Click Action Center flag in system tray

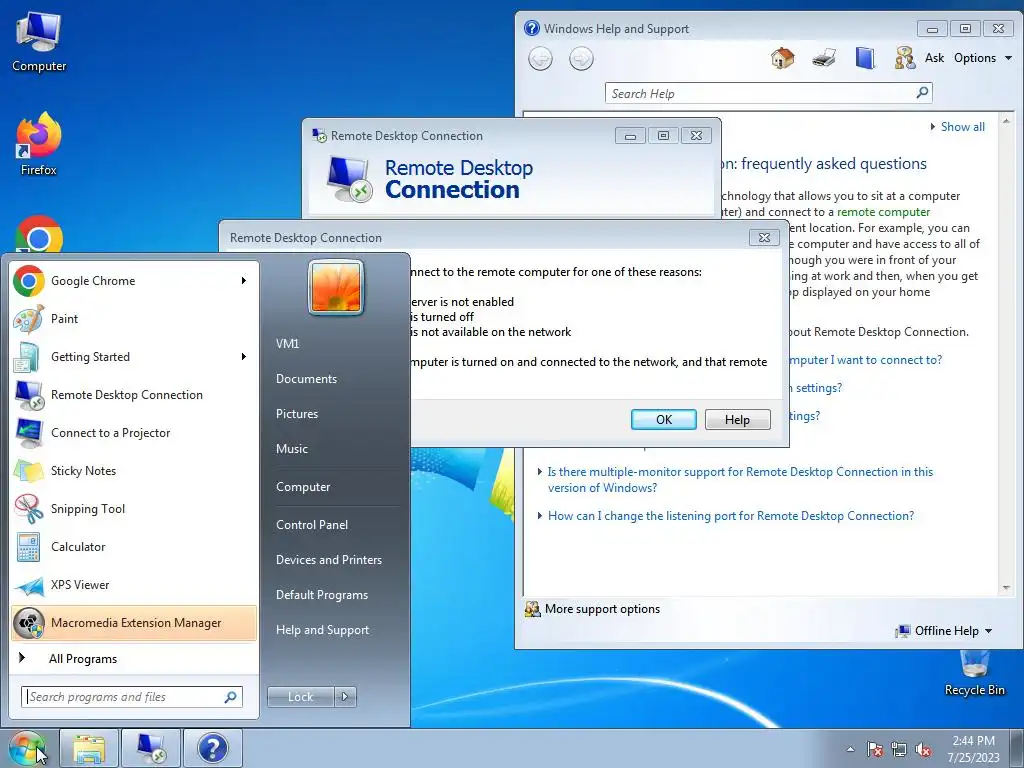point(874,750)
